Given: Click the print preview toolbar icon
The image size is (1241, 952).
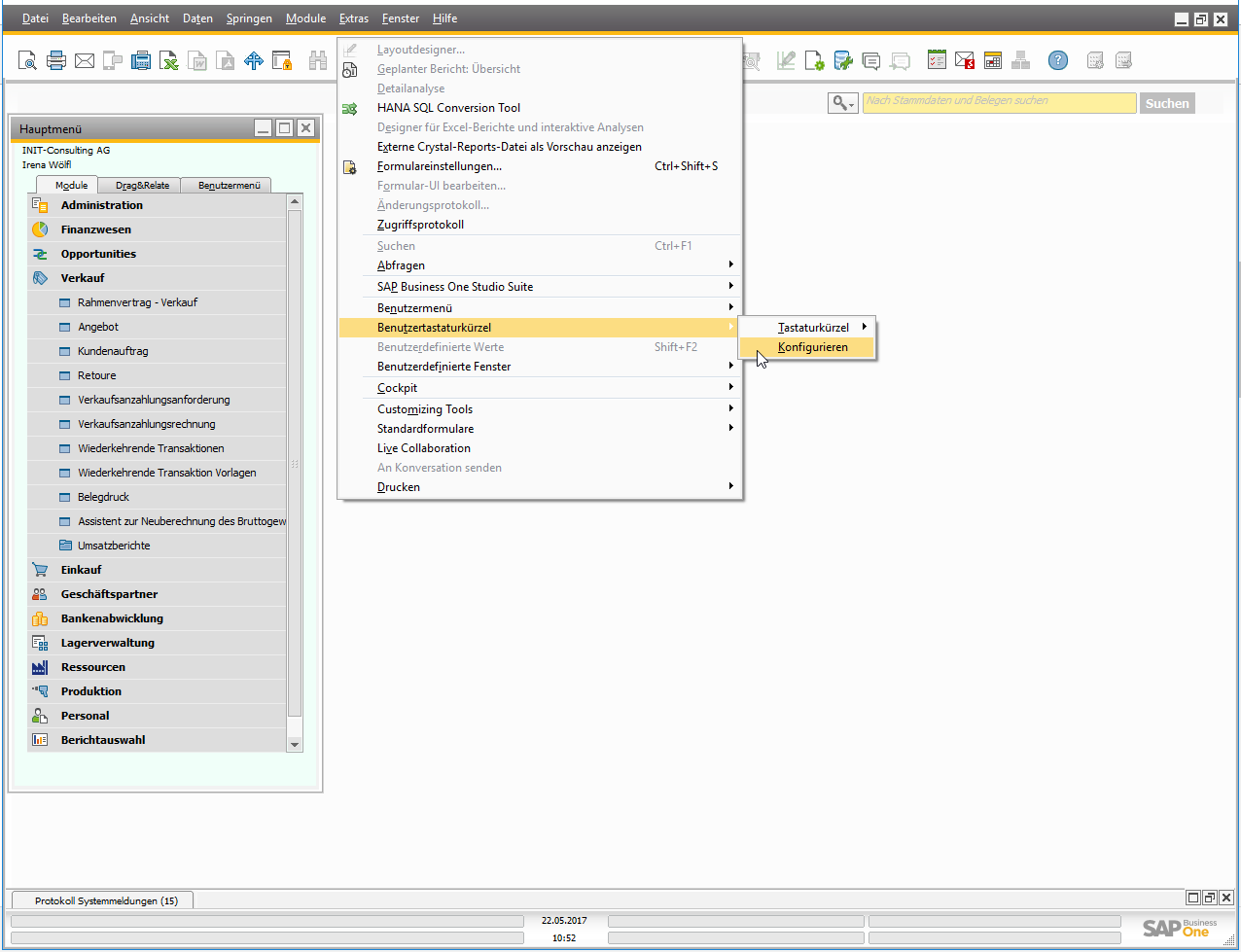Looking at the screenshot, I should tap(27, 61).
